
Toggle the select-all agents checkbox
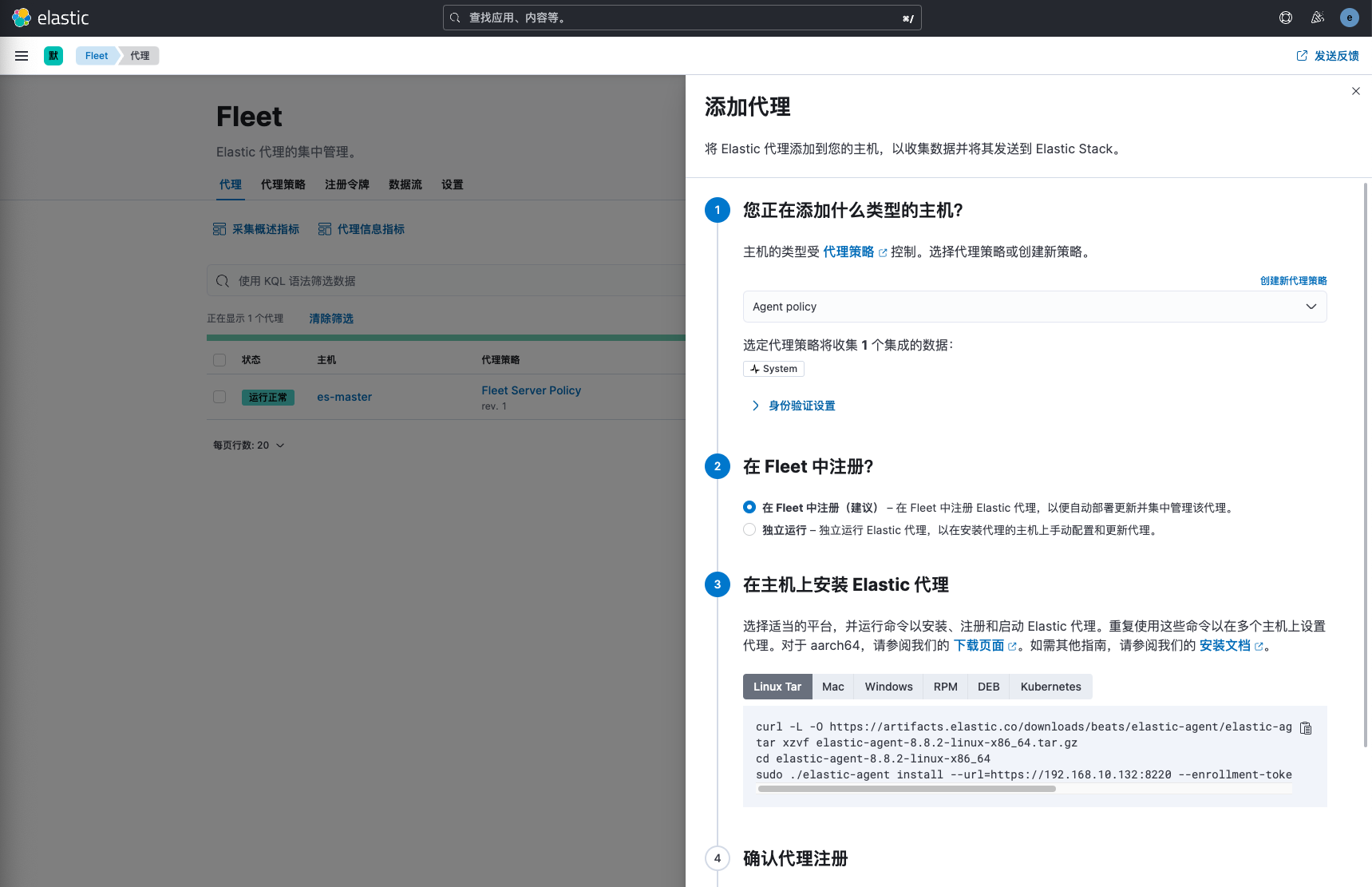219,360
